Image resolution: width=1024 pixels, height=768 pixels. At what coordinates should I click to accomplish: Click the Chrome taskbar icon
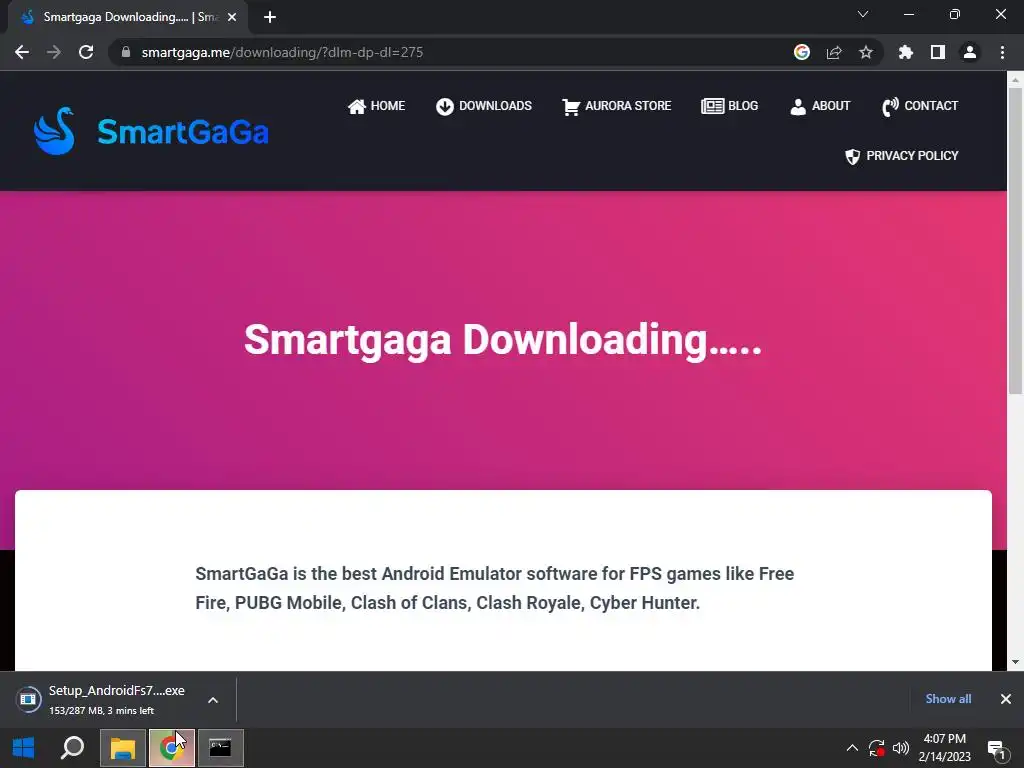(172, 748)
